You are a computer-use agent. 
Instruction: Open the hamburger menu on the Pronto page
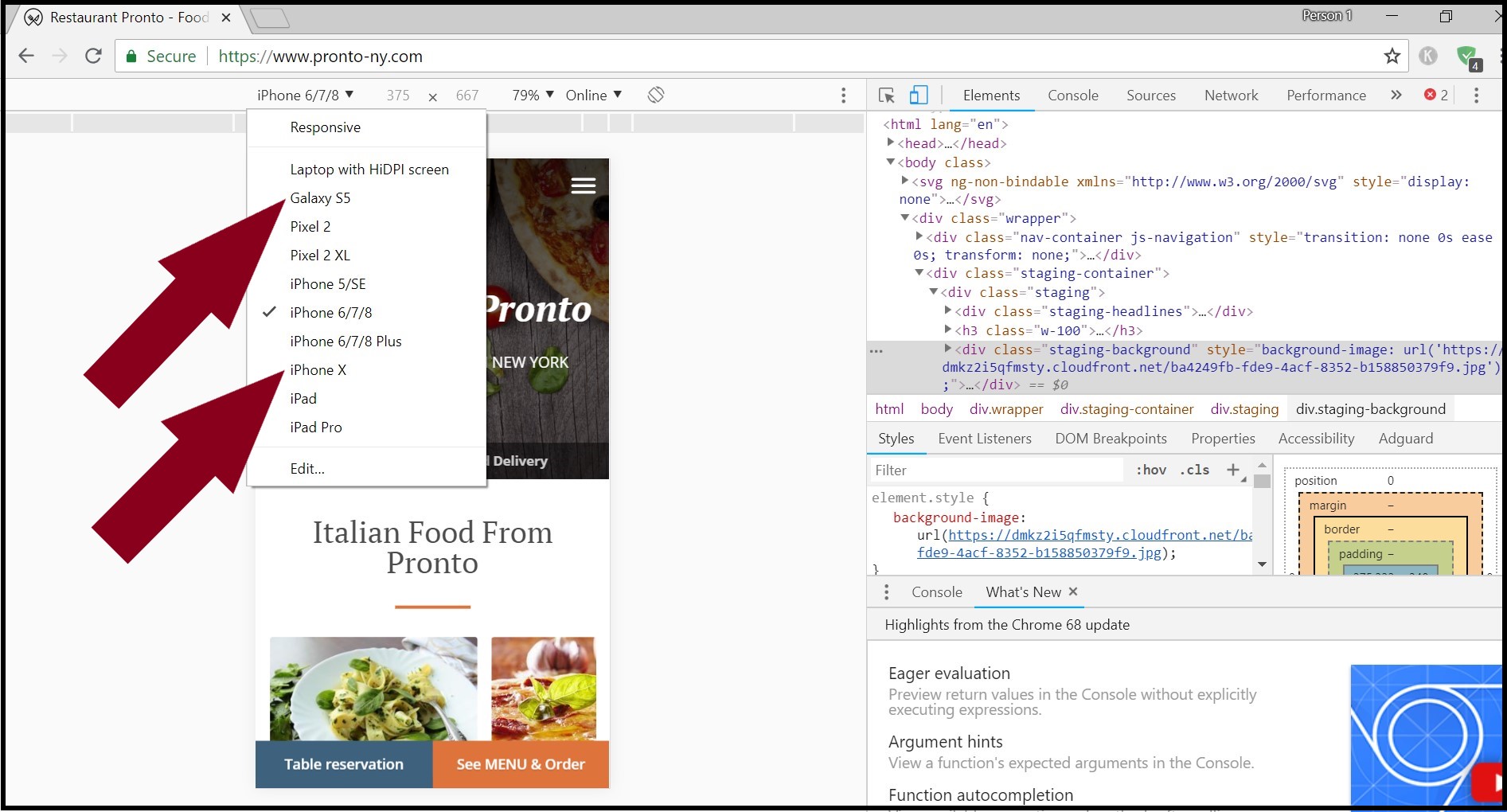tap(584, 185)
